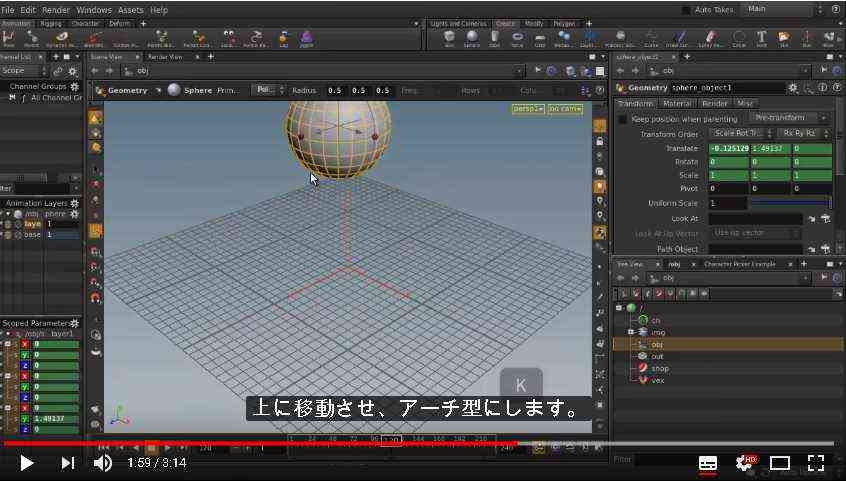Open the Polygon primitive type dropdown

click(268, 90)
